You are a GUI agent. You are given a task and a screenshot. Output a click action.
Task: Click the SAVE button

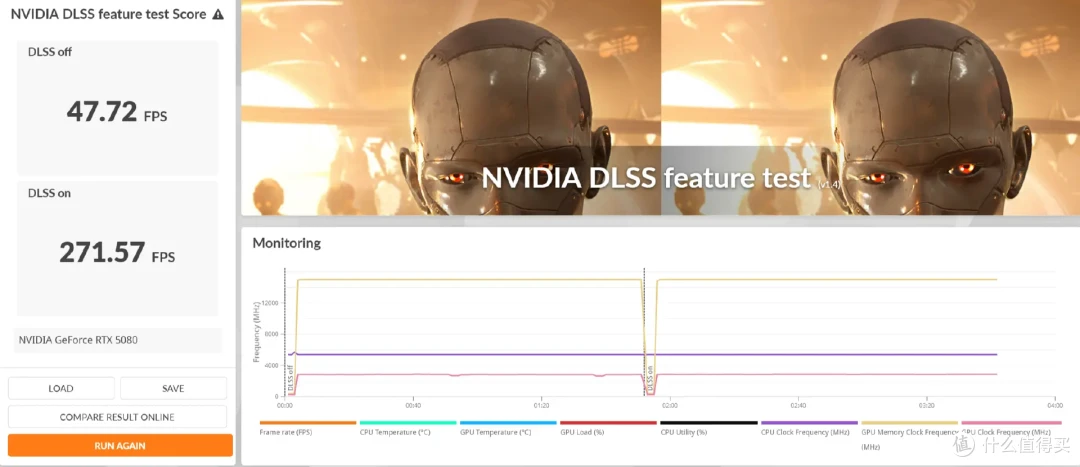tap(173, 388)
